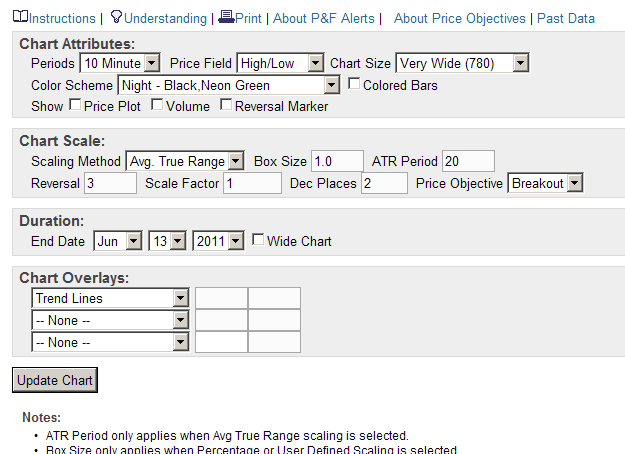Open the Color Scheme dropdown
The image size is (625, 454).
(229, 85)
